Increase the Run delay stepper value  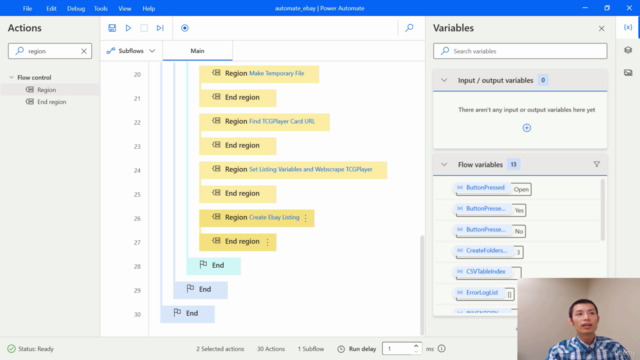[x=416, y=346]
